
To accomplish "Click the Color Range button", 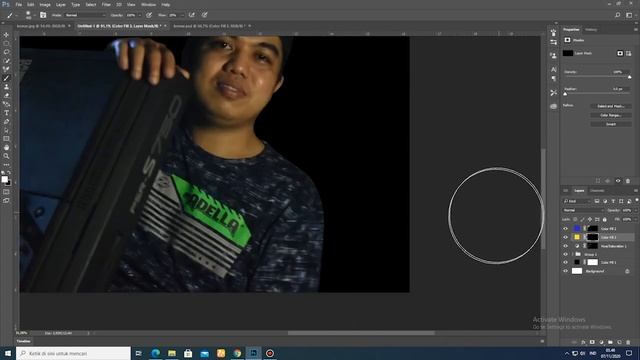I will [611, 115].
